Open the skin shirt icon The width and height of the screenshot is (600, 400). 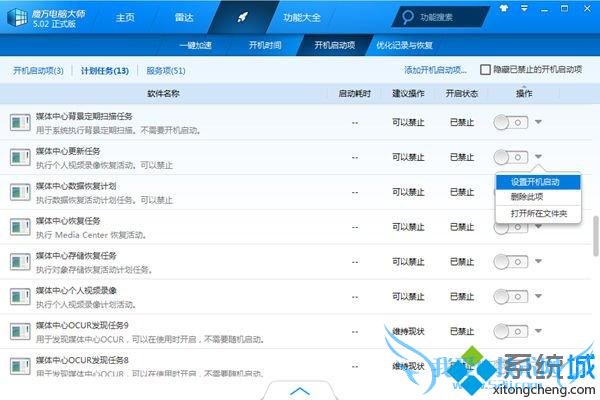coord(504,8)
